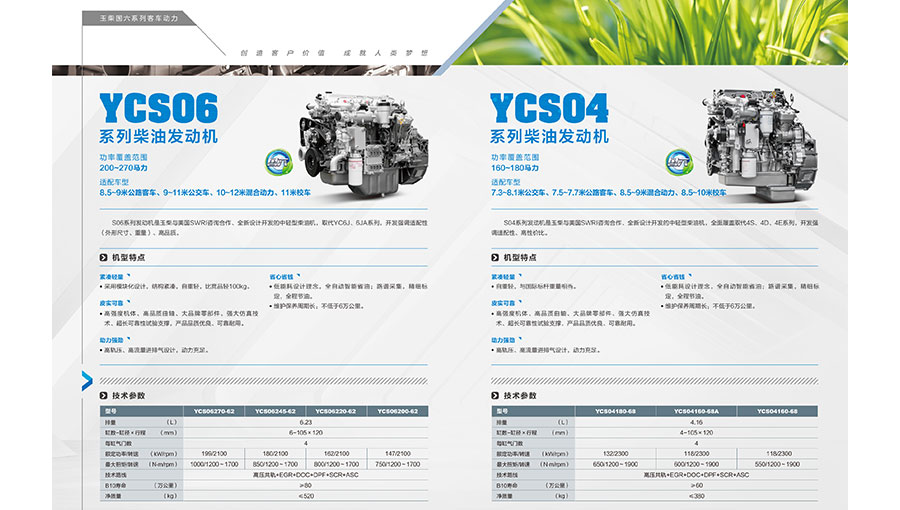Click 系列柴油发动机 under the YCS04 title
The height and width of the screenshot is (510, 900).
click(x=549, y=137)
